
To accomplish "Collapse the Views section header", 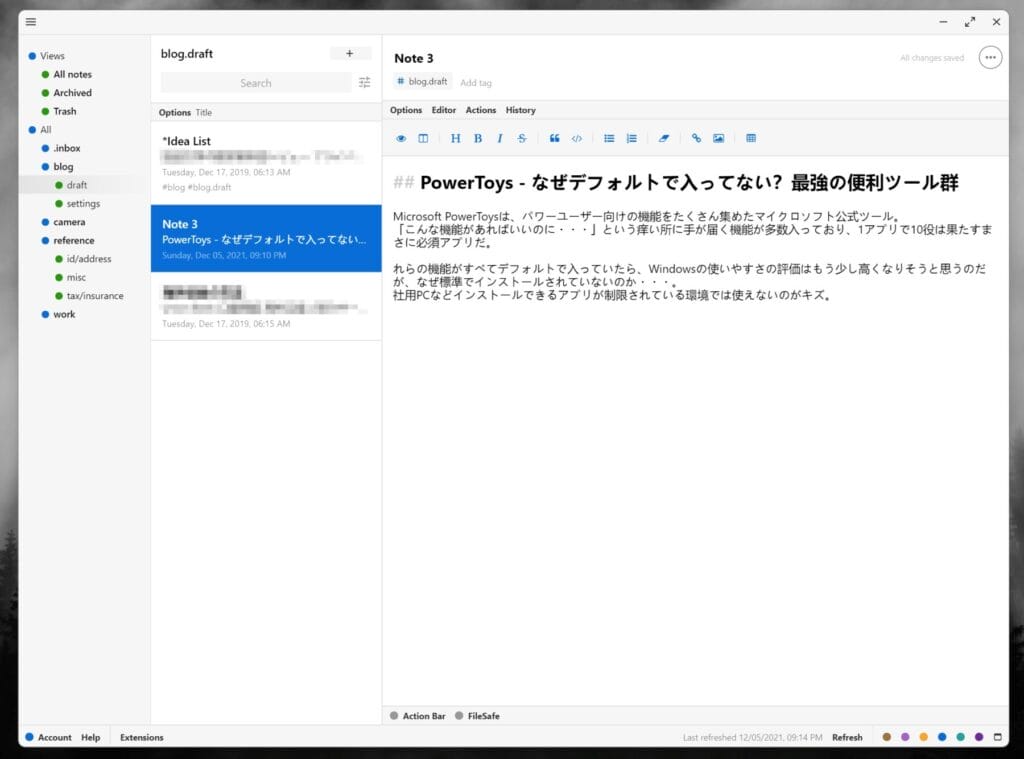I will click(46, 56).
